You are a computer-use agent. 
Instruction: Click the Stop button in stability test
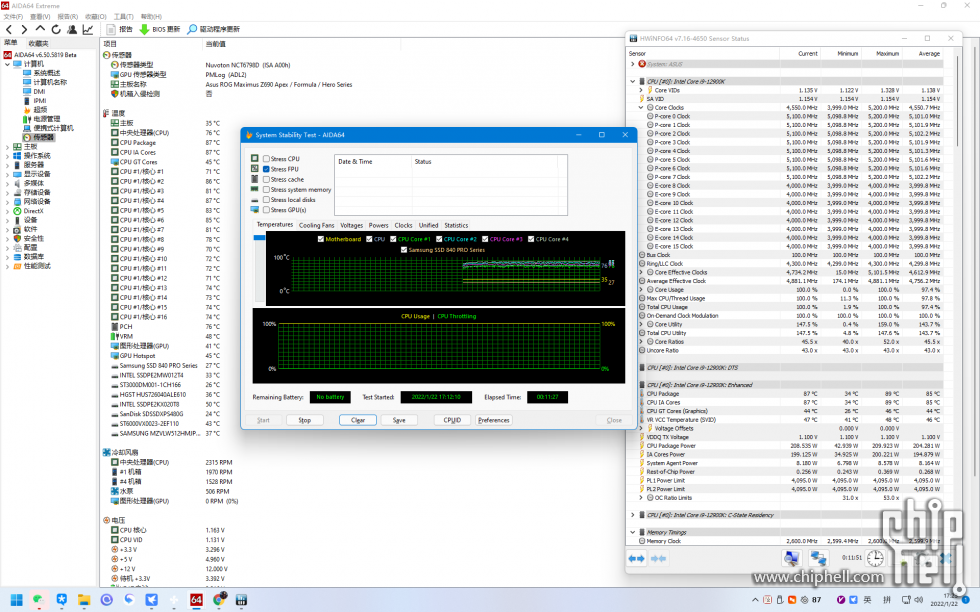point(304,420)
